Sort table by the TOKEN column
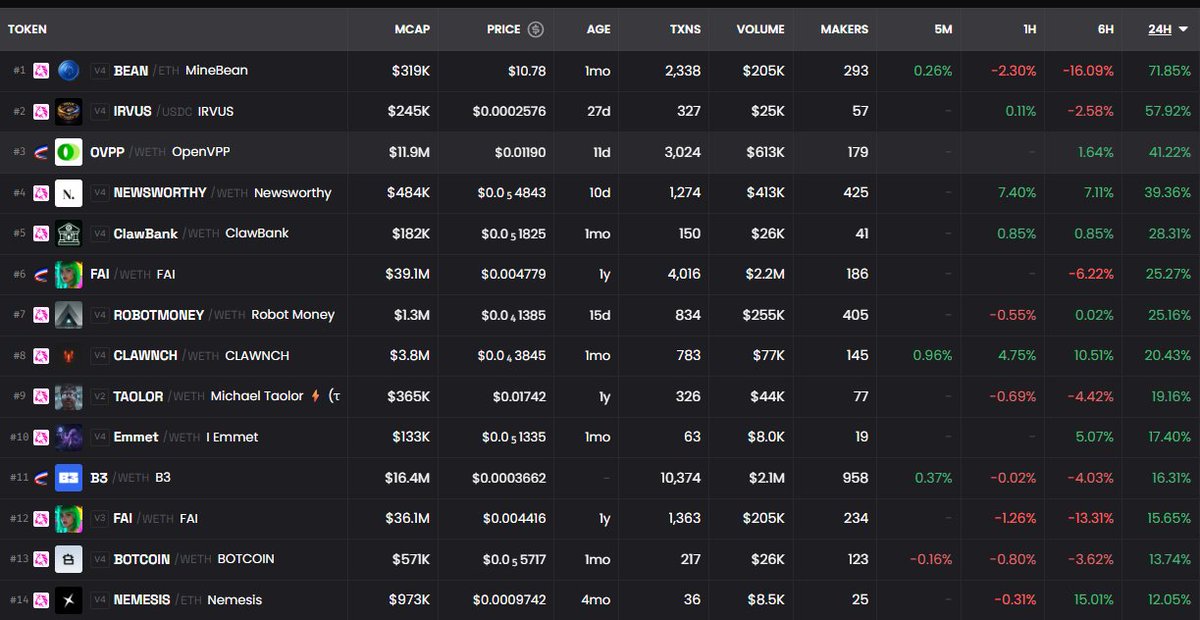Viewport: 1200px width, 620px height. pos(27,30)
